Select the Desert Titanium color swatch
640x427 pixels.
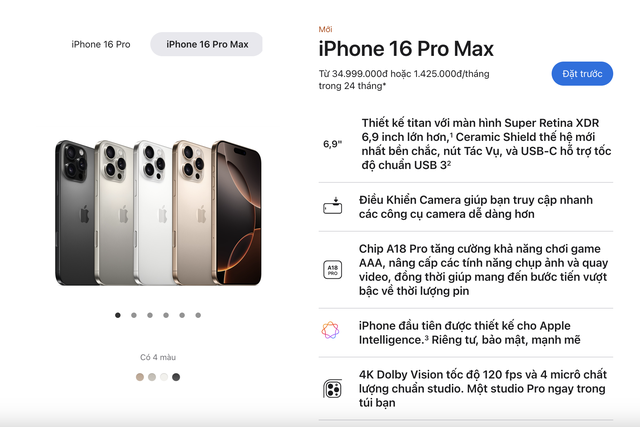point(140,377)
